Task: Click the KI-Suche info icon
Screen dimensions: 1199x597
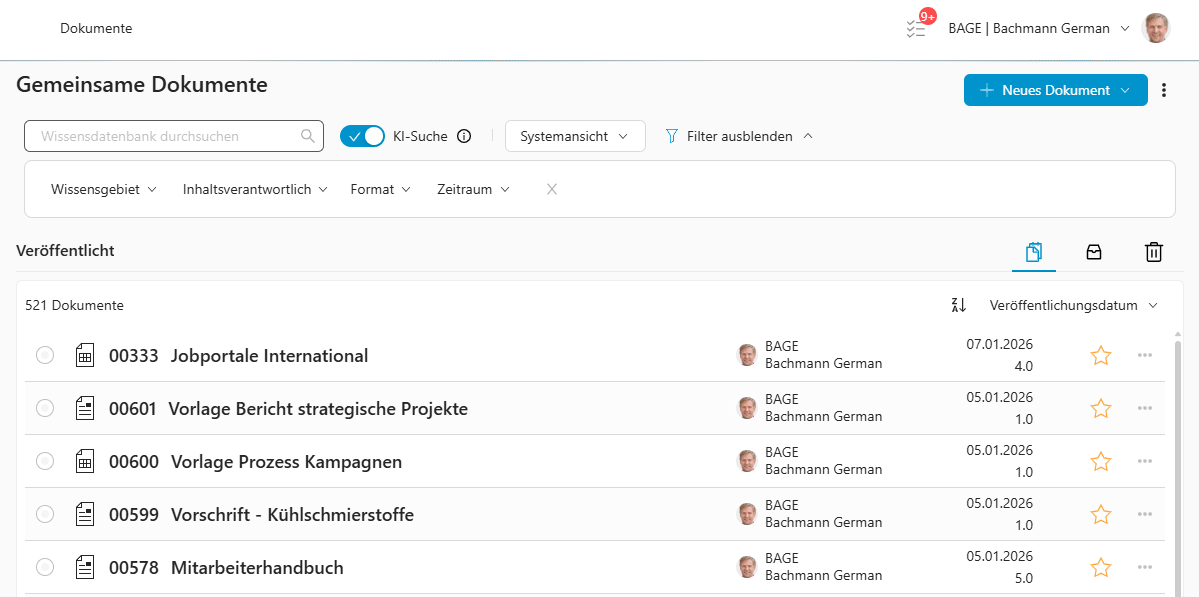Action: (464, 137)
